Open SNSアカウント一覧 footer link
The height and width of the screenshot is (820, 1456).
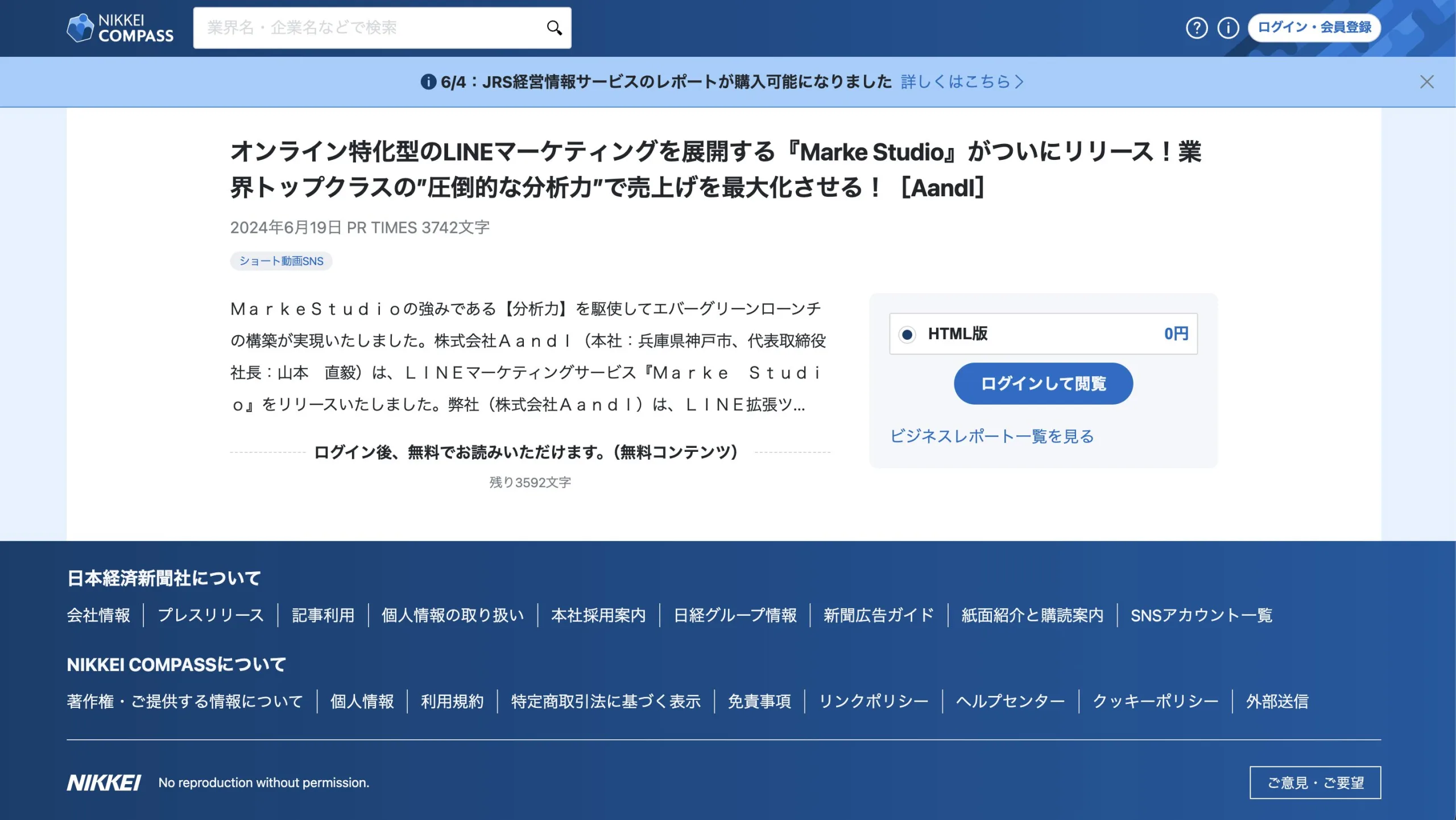pos(1201,615)
